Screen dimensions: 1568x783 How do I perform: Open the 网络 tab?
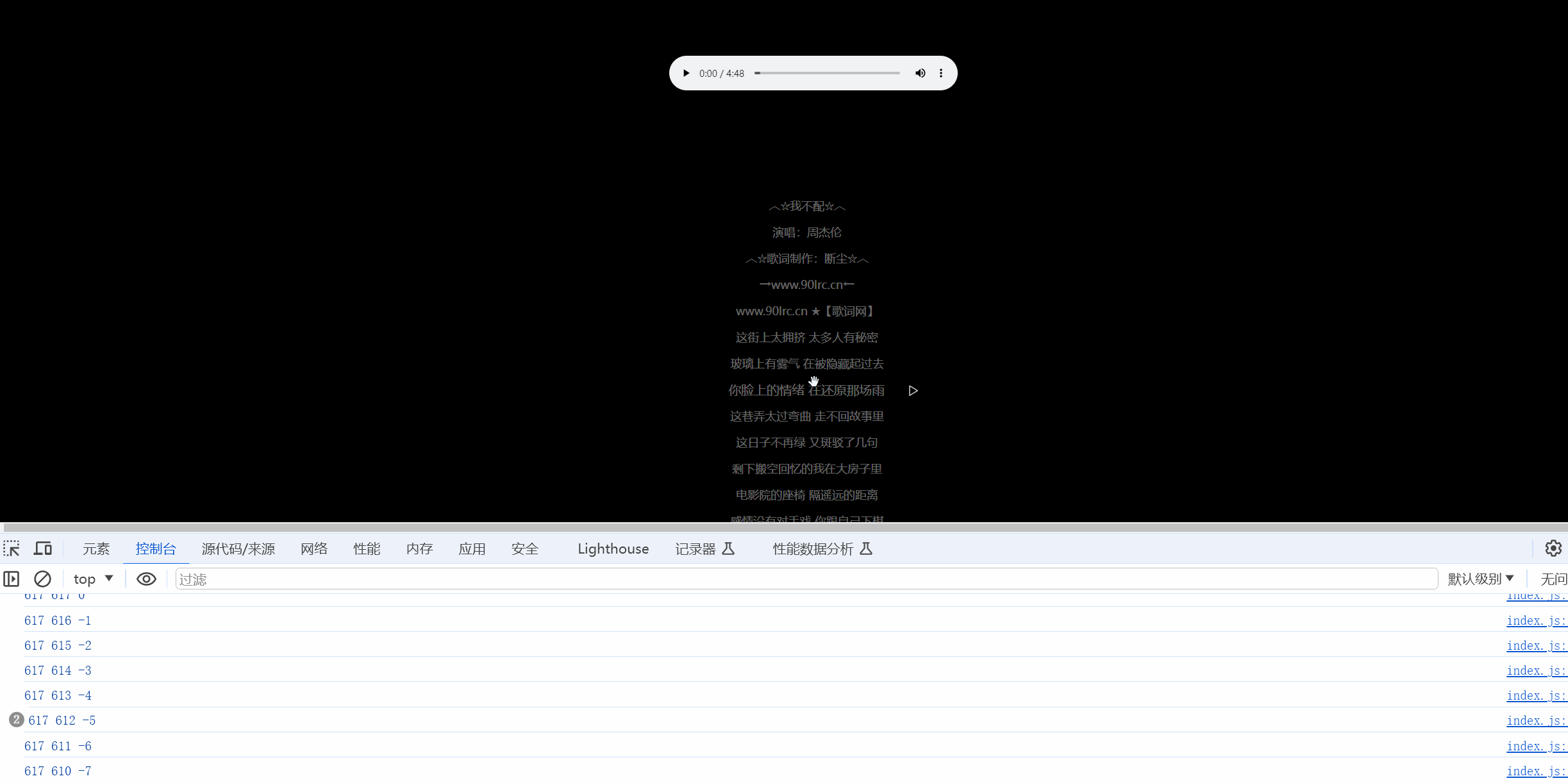point(314,549)
